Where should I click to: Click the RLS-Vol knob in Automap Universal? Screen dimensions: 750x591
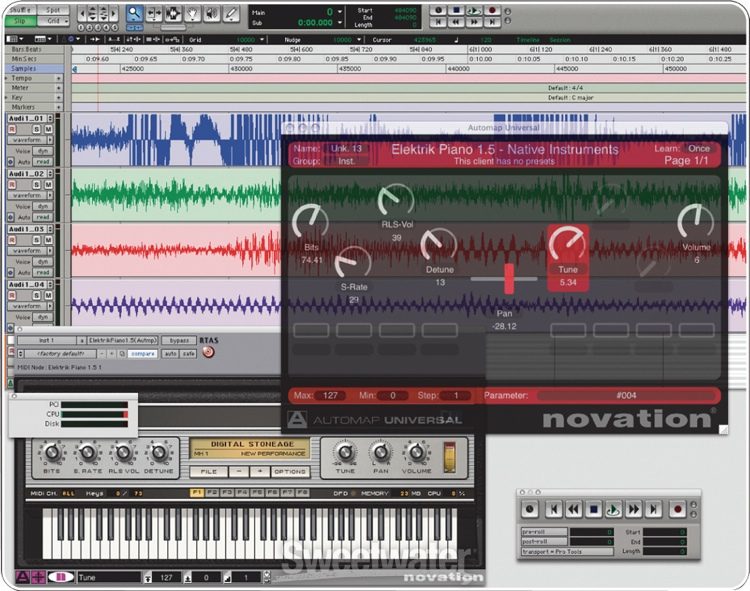396,200
